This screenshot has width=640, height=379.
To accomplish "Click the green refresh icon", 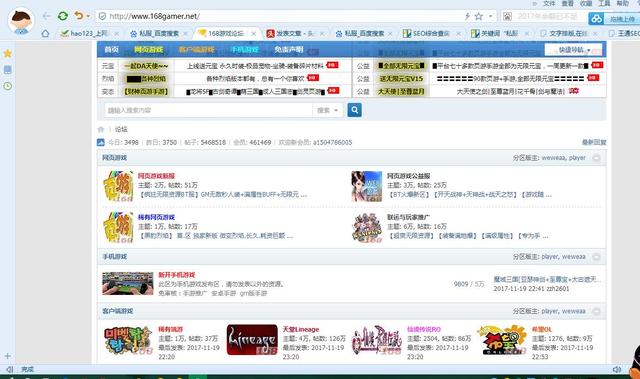I will tap(63, 16).
